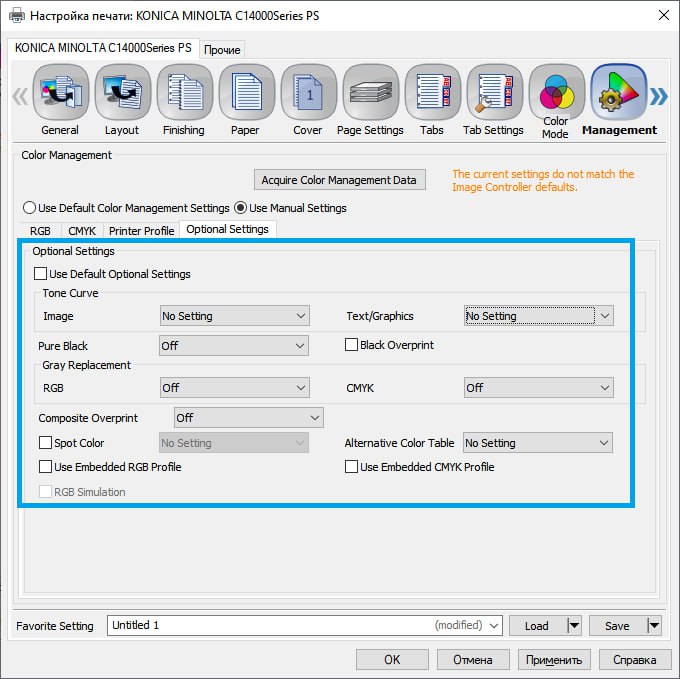Screen dimensions: 680x679
Task: Open the Alternative Color Table dropdown
Action: 538,443
